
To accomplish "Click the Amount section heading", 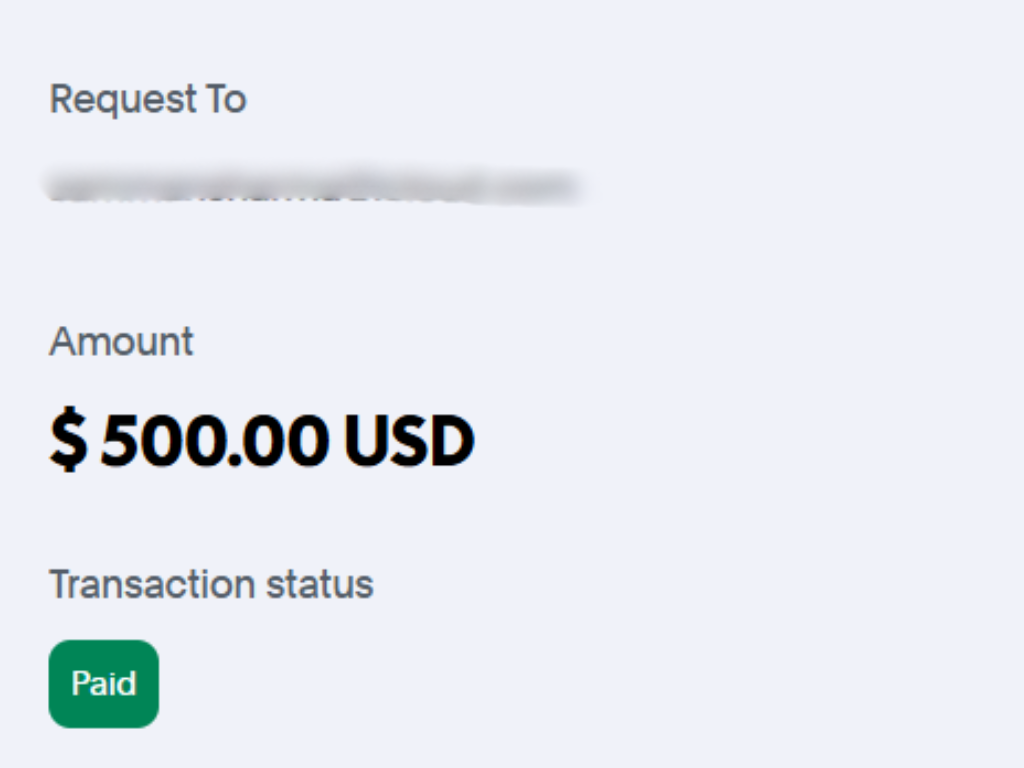I will [120, 341].
